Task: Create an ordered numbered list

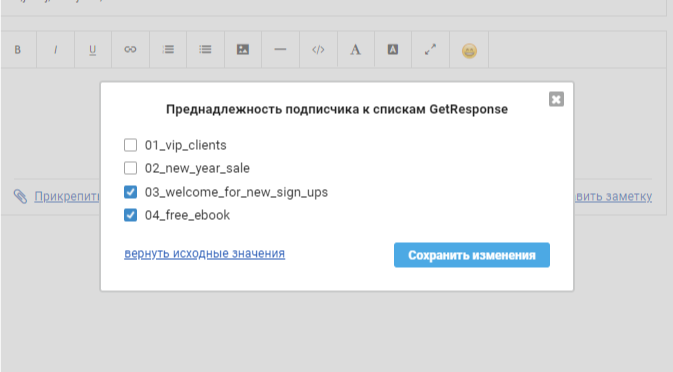Action: click(x=168, y=50)
